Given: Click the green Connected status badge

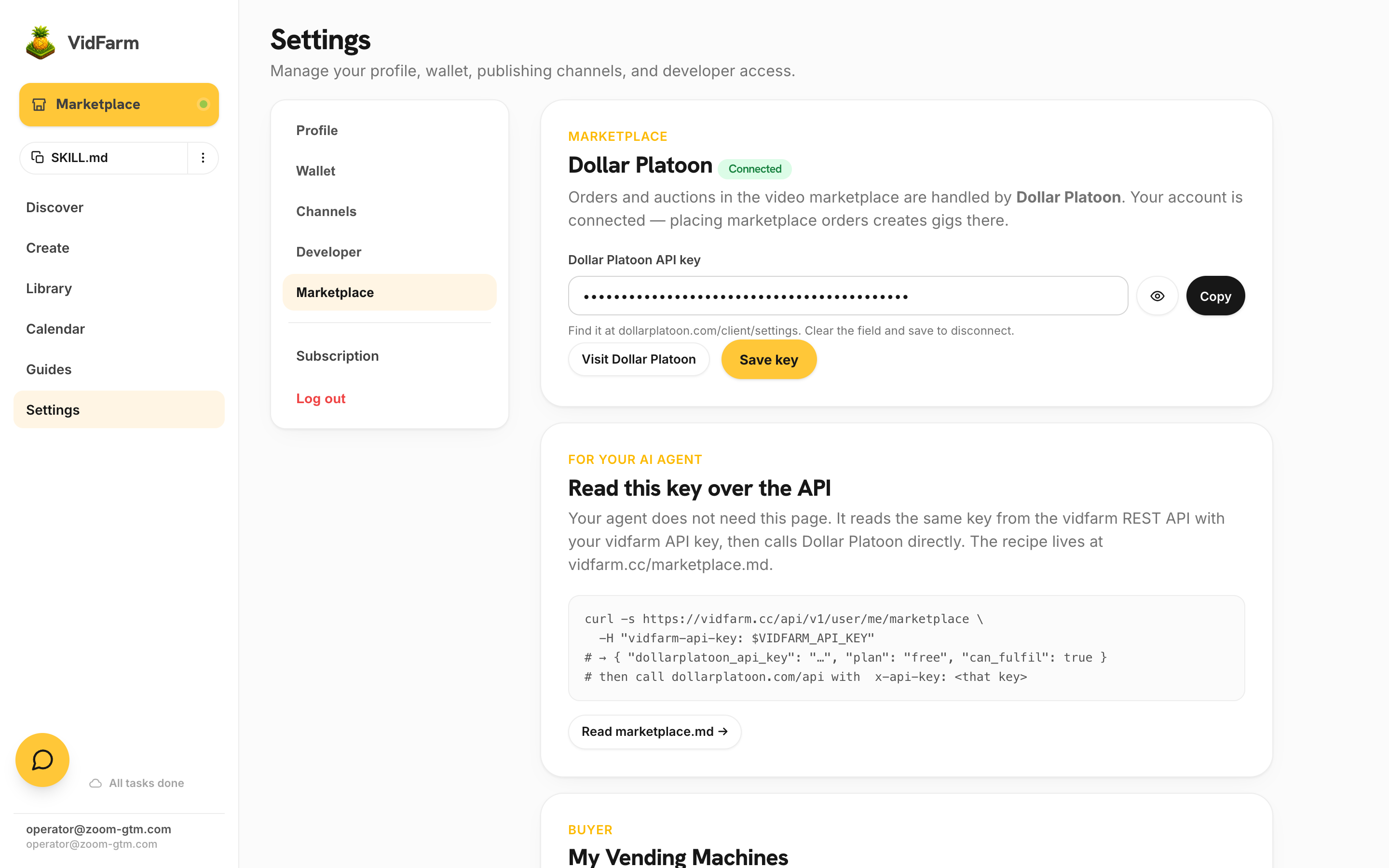Looking at the screenshot, I should pyautogui.click(x=755, y=169).
